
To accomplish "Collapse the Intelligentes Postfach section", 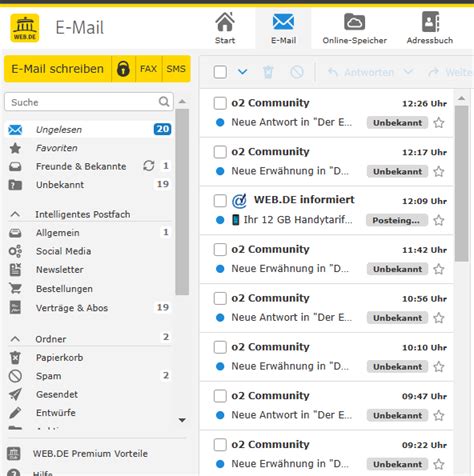I will click(x=15, y=214).
